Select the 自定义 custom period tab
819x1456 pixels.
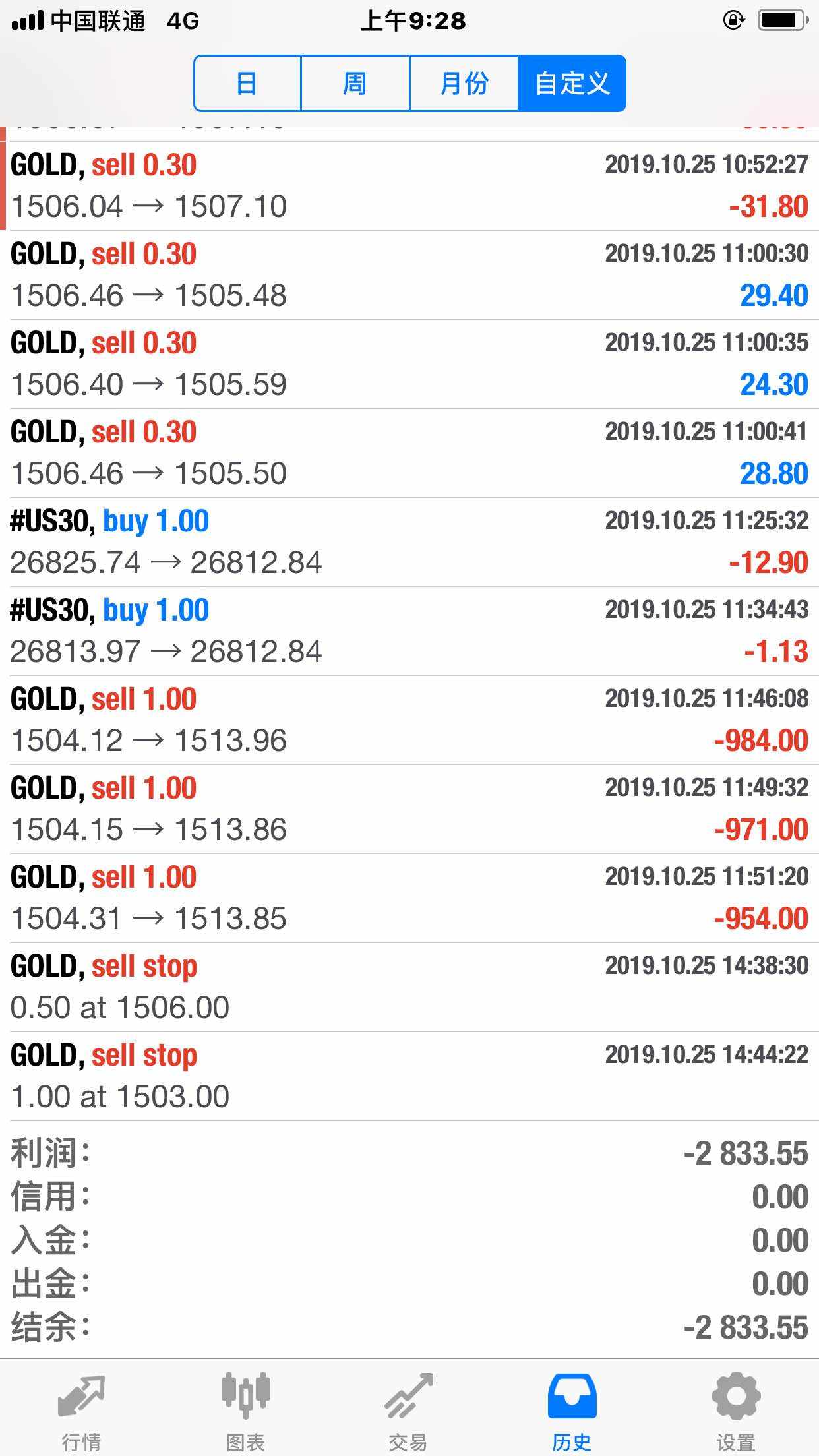(x=572, y=84)
